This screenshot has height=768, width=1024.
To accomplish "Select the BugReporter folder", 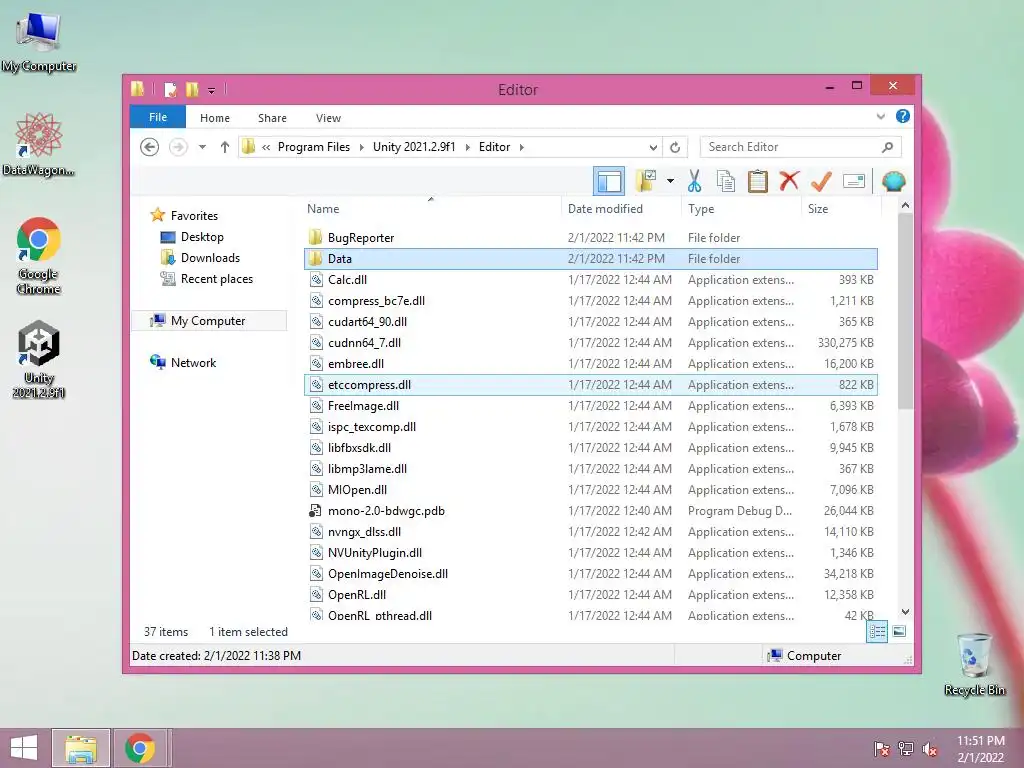I will point(590,238).
